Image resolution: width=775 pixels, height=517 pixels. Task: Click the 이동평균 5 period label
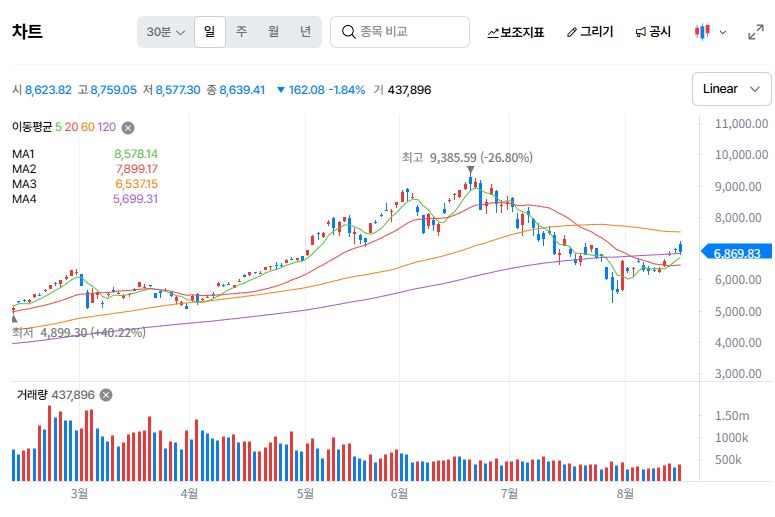pyautogui.click(x=58, y=127)
